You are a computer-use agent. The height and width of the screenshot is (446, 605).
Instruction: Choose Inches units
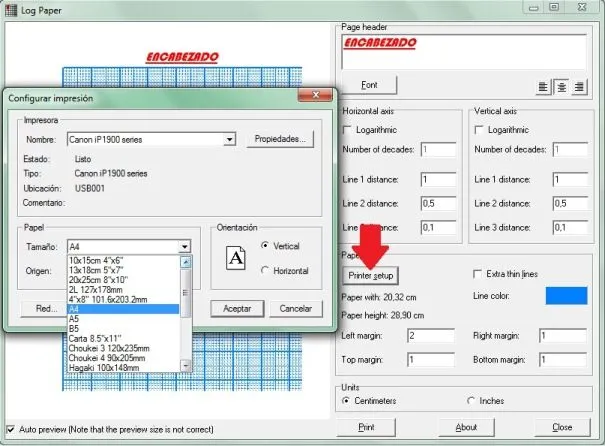471,401
